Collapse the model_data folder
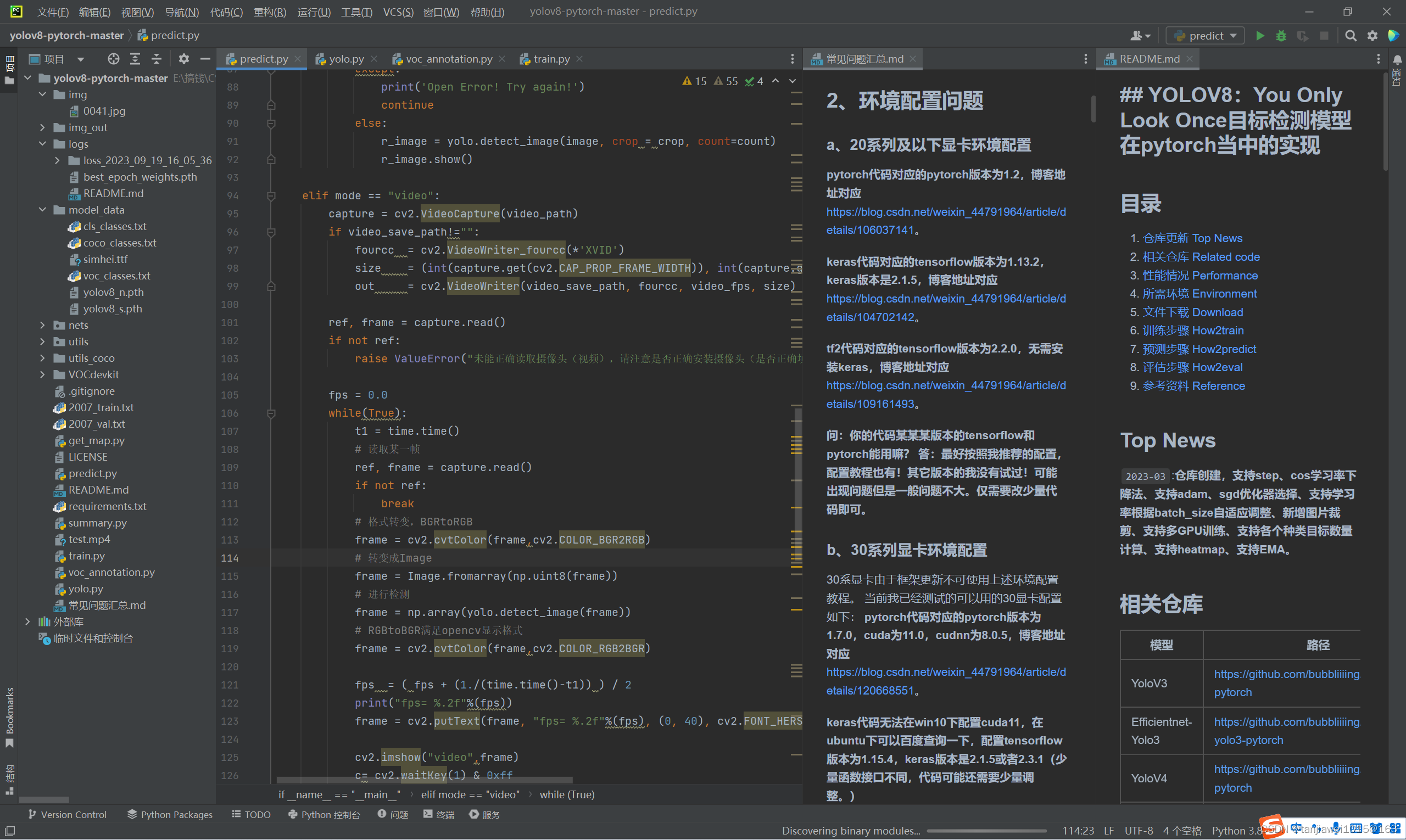Screen dimensions: 1406x840 click(x=42, y=210)
